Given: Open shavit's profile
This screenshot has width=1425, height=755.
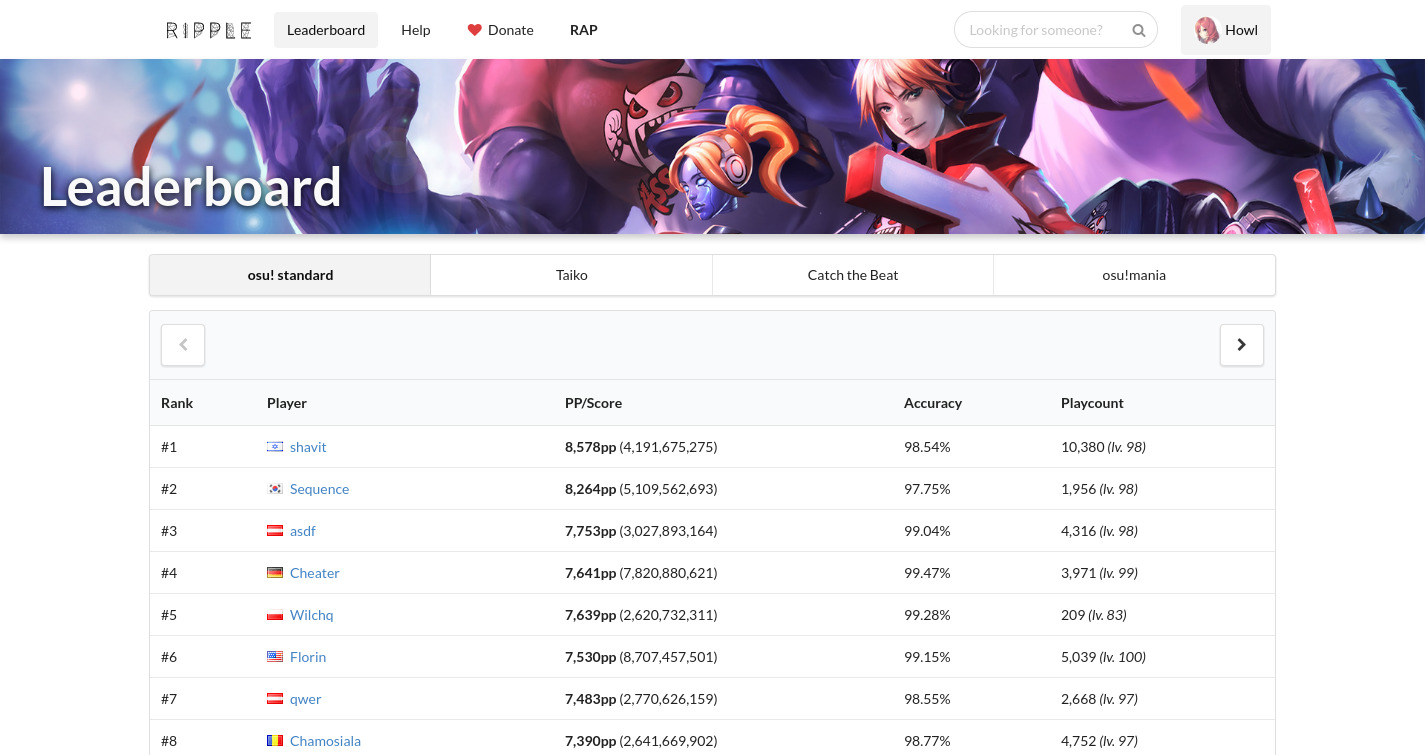Looking at the screenshot, I should pos(308,447).
